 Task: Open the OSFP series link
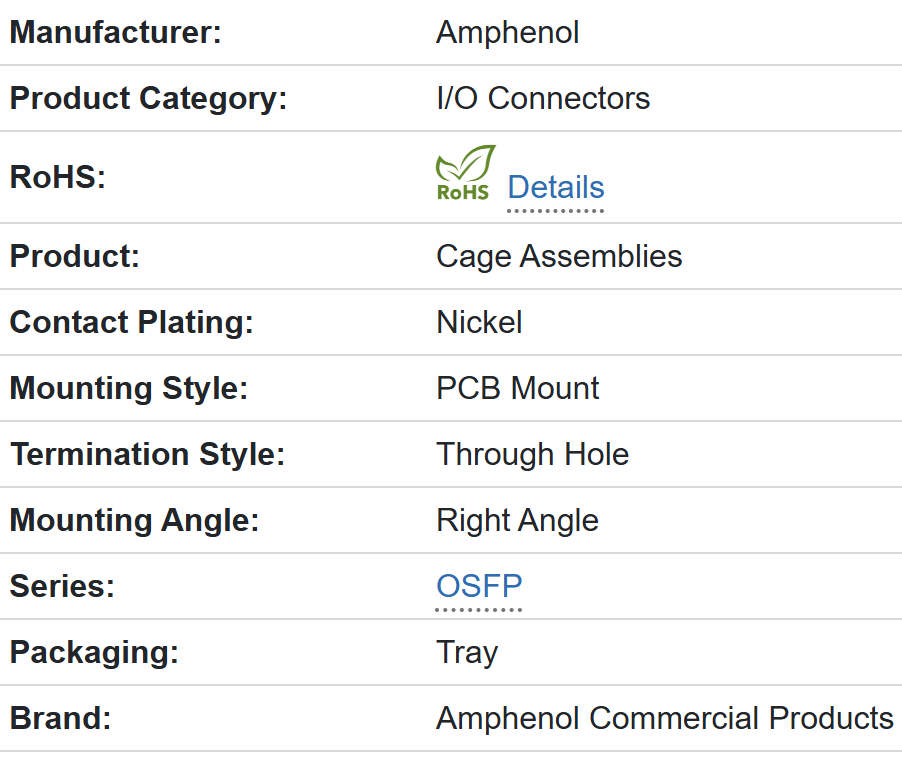pyautogui.click(x=479, y=586)
